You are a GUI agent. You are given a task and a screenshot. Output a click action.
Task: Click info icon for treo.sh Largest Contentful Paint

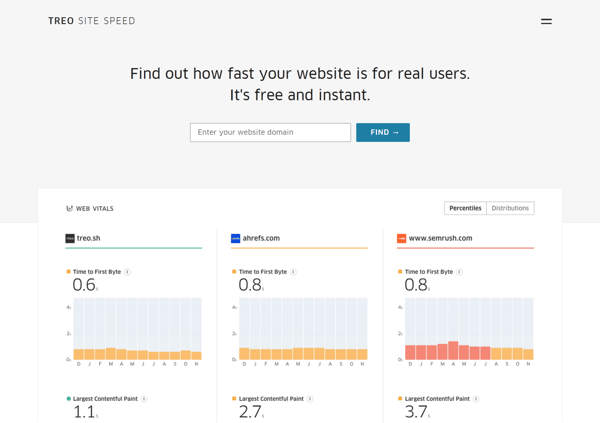click(x=144, y=399)
